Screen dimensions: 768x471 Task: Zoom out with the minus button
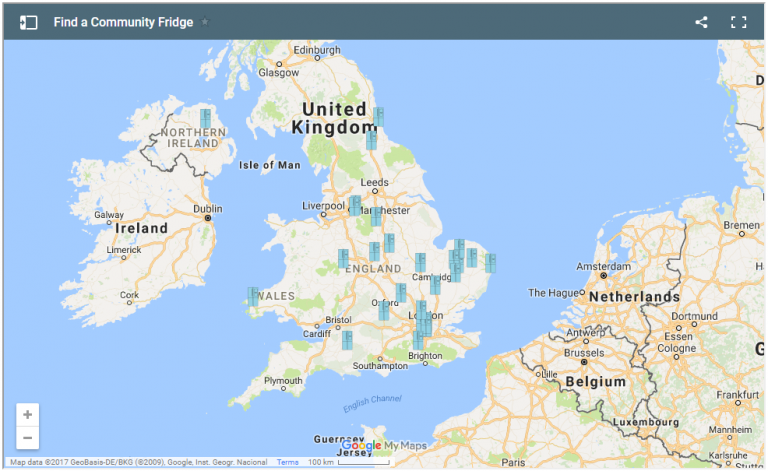(27, 438)
